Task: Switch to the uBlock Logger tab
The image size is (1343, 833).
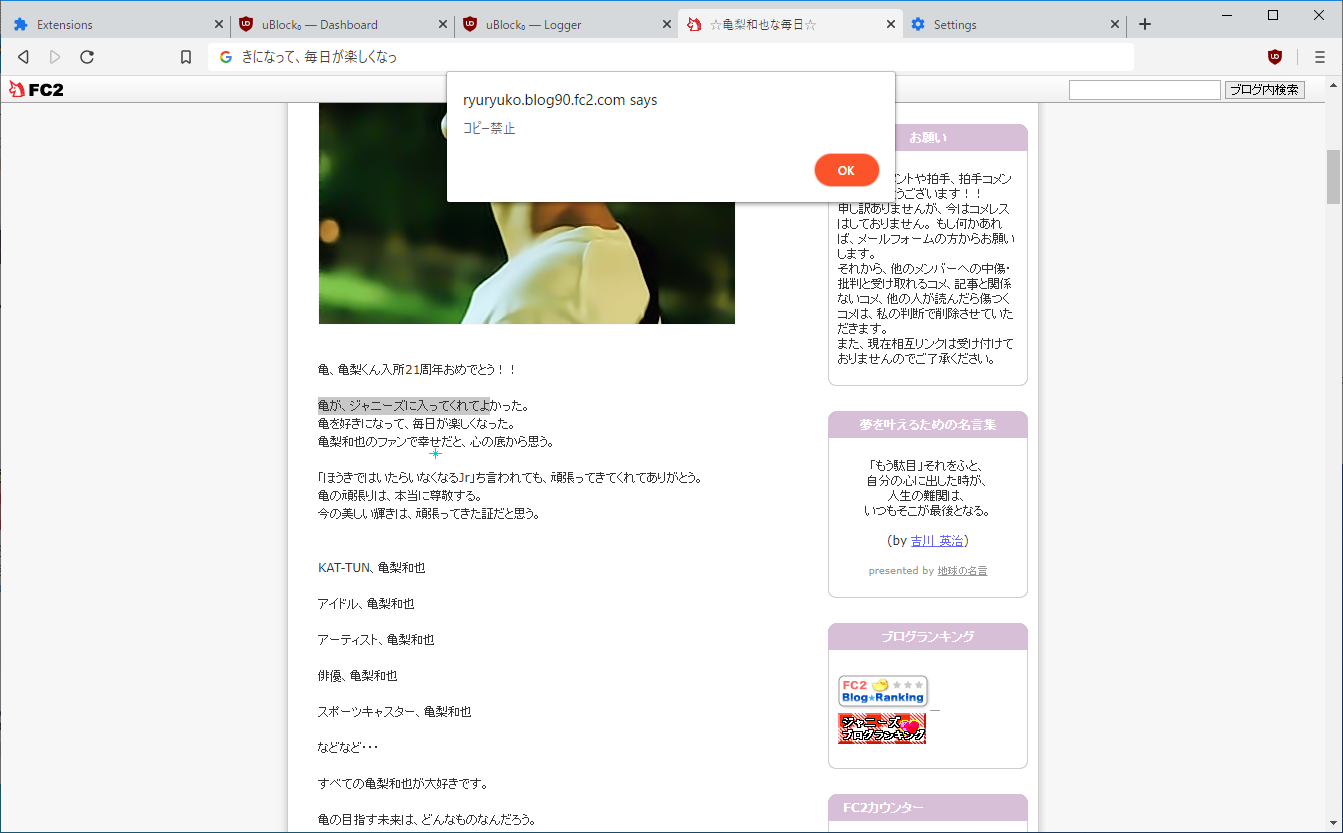Action: coord(565,24)
